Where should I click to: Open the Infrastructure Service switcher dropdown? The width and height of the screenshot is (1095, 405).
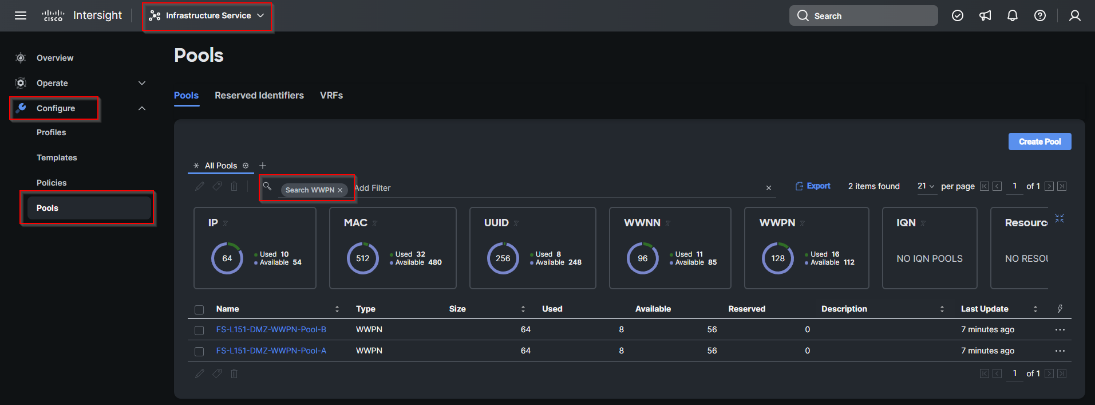click(x=208, y=16)
